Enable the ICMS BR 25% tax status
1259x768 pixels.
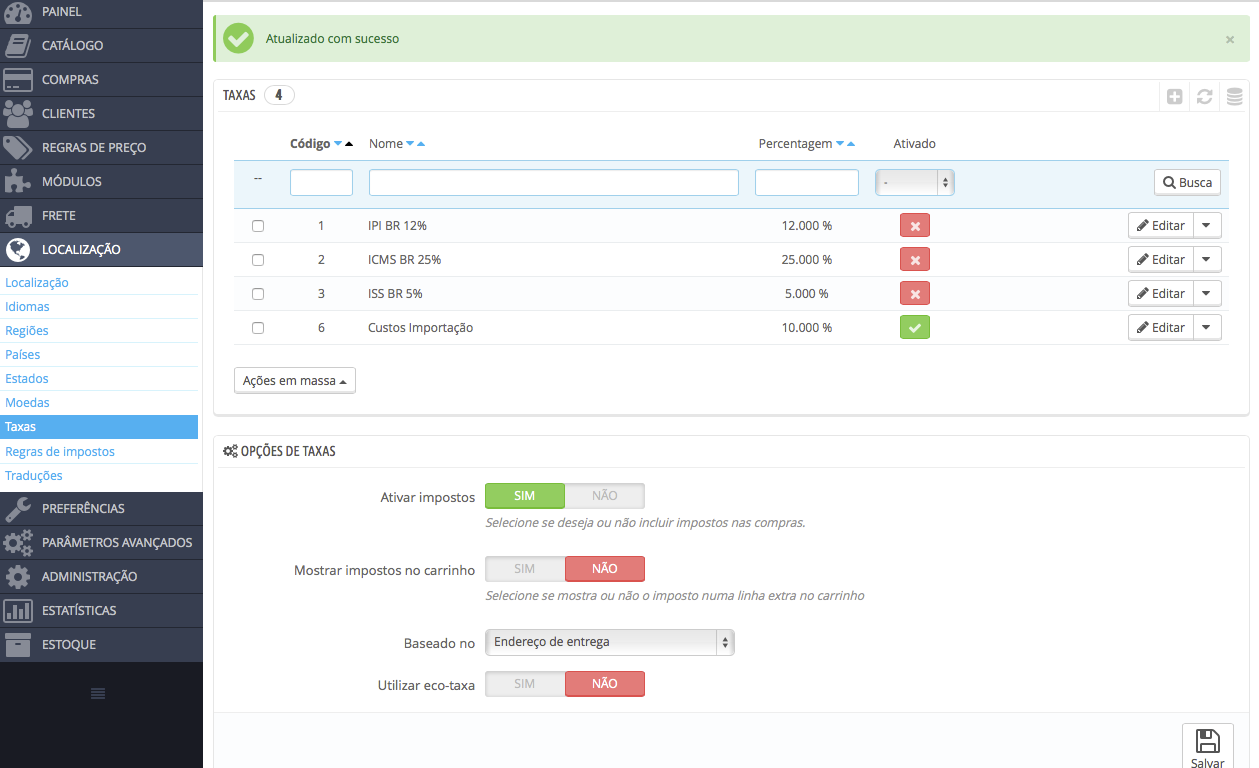(x=915, y=260)
